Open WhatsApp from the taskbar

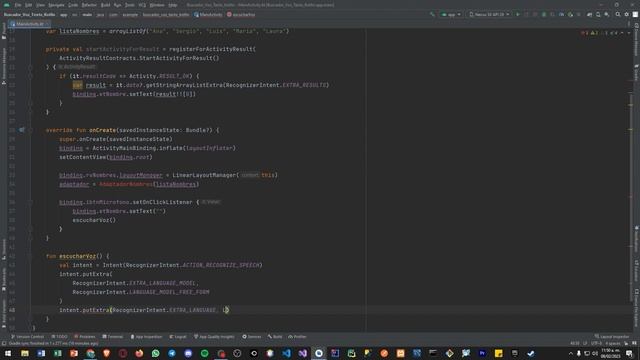point(156,353)
